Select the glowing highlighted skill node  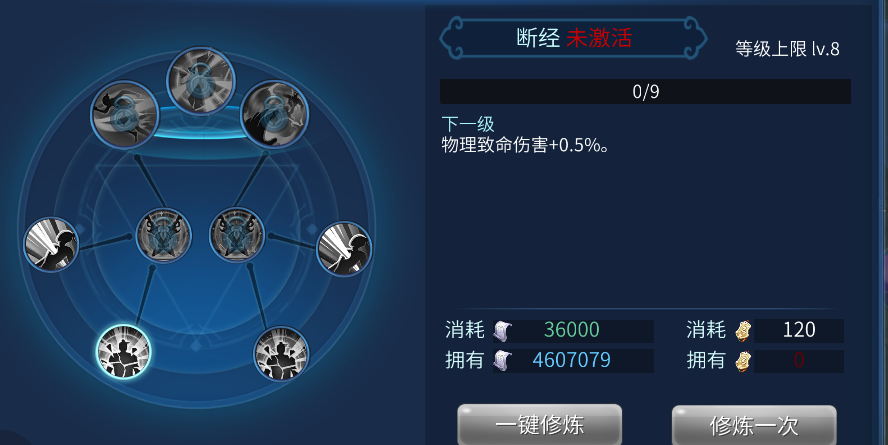[x=123, y=352]
